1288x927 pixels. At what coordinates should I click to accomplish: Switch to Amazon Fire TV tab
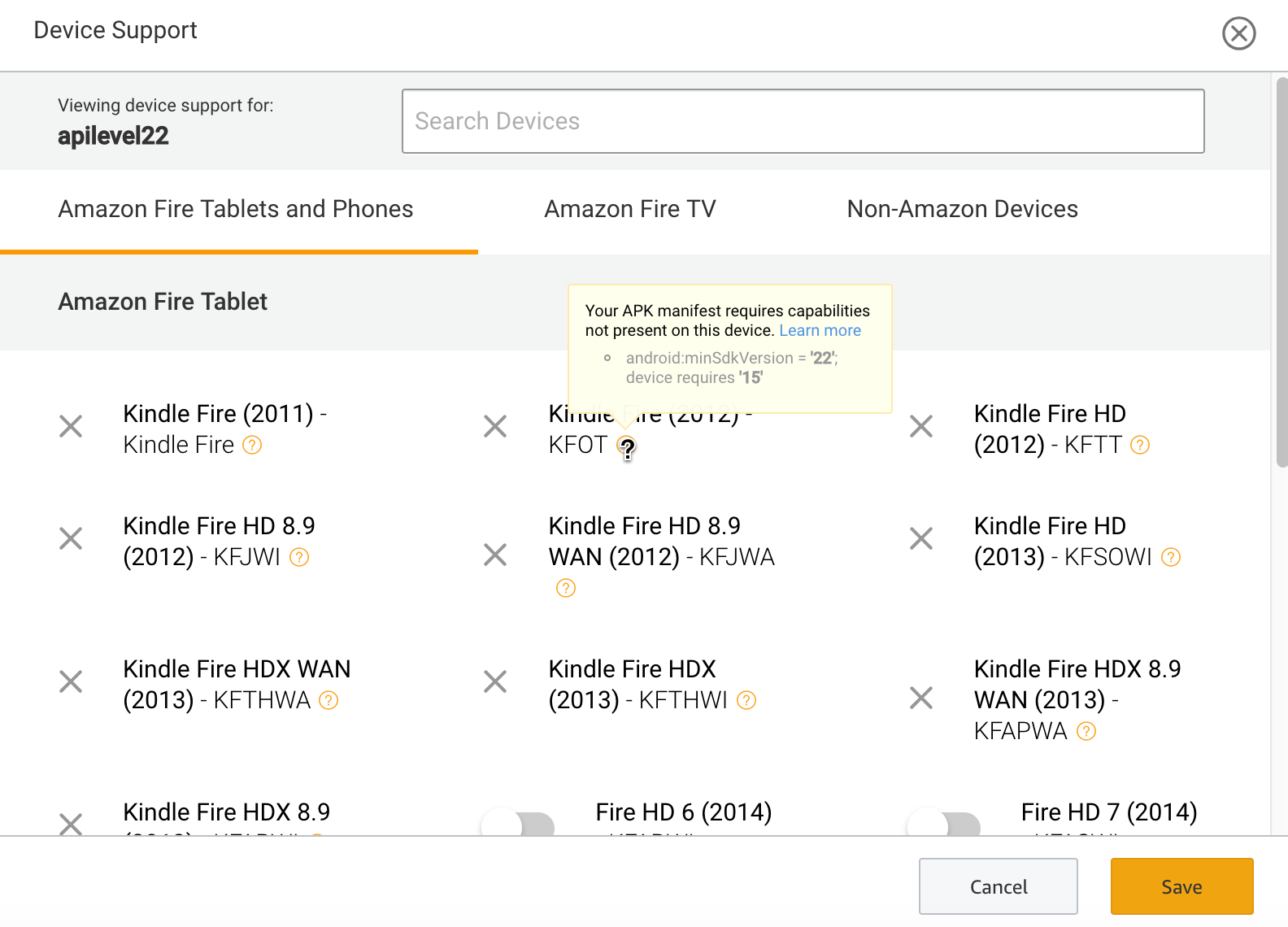pyautogui.click(x=630, y=210)
